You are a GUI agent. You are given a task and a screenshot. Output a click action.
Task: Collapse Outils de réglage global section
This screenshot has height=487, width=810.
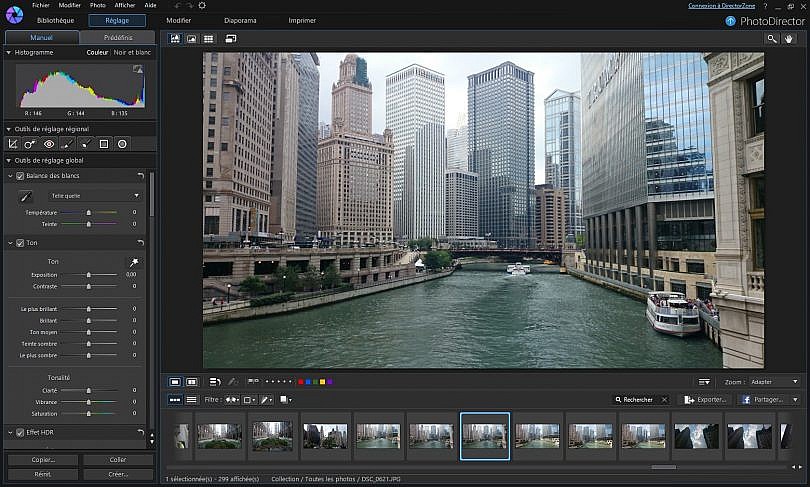point(9,161)
